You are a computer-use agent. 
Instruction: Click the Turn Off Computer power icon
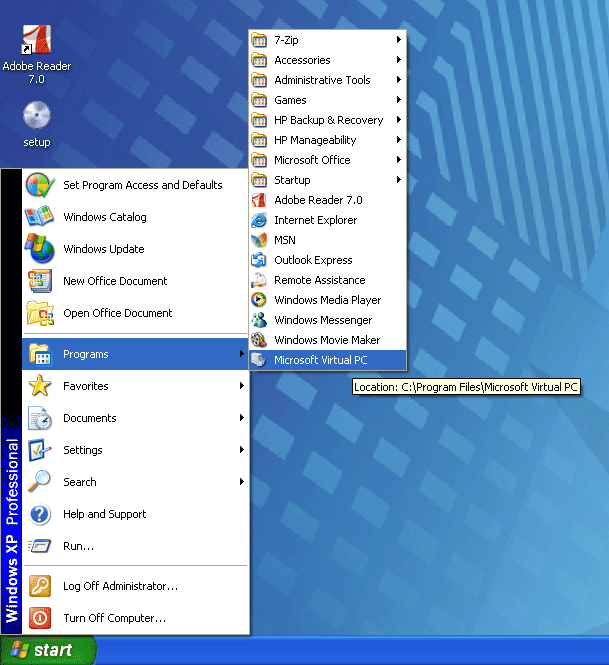(x=39, y=618)
